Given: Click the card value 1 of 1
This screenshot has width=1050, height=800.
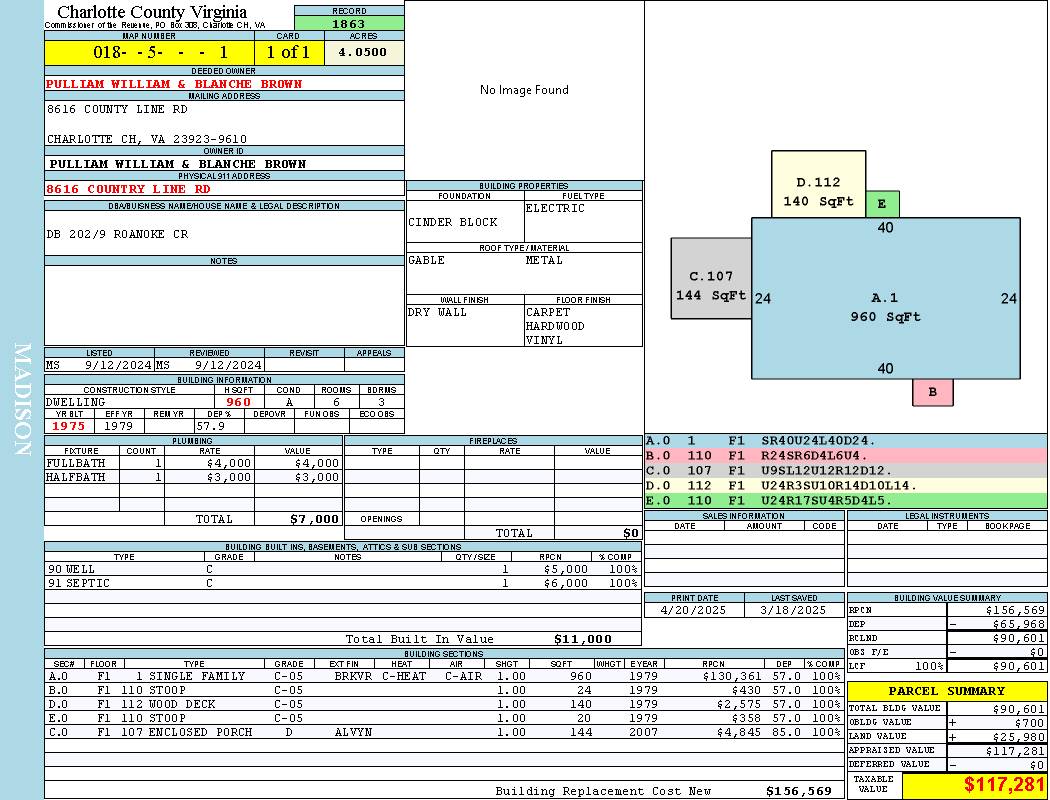Looking at the screenshot, I should (x=289, y=52).
